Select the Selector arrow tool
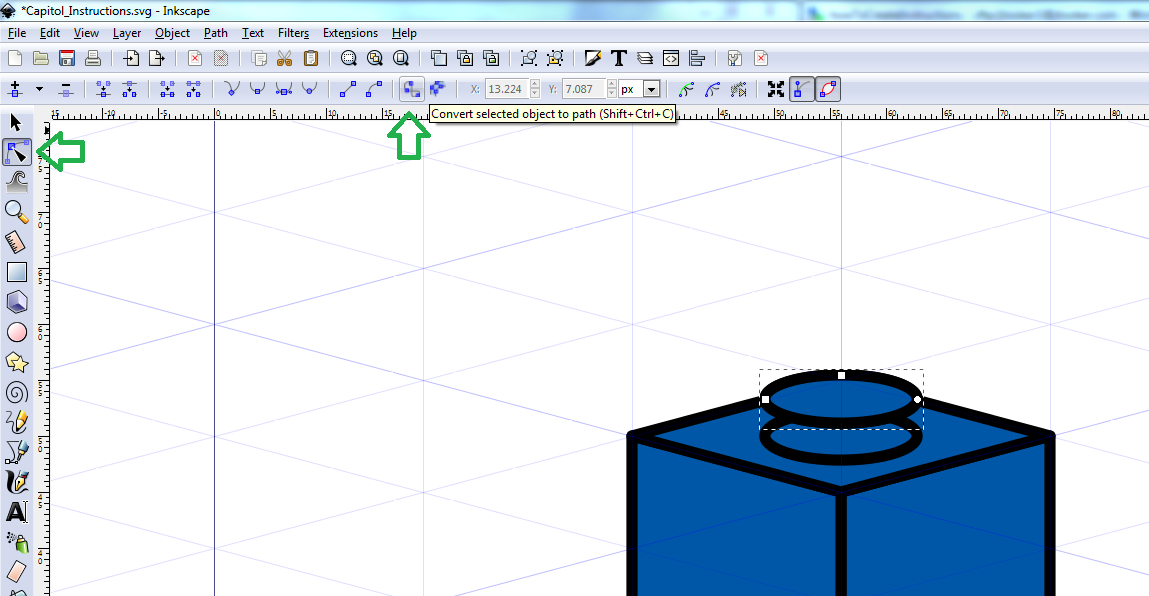 coord(16,123)
